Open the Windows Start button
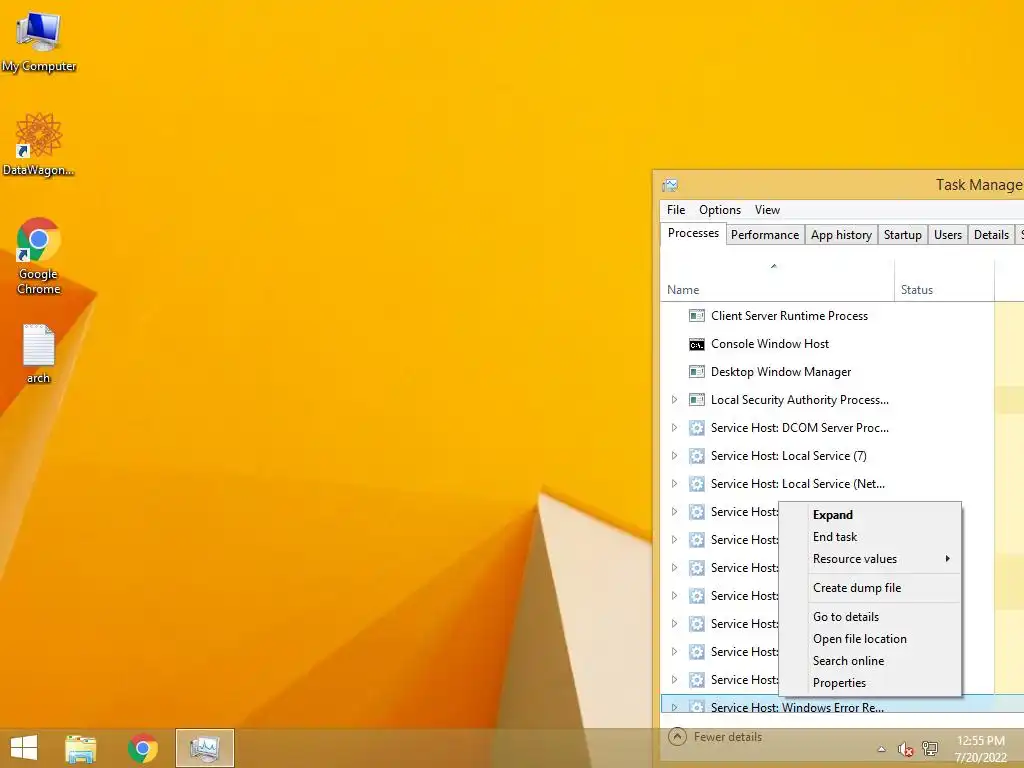This screenshot has height=768, width=1024. coord(24,748)
